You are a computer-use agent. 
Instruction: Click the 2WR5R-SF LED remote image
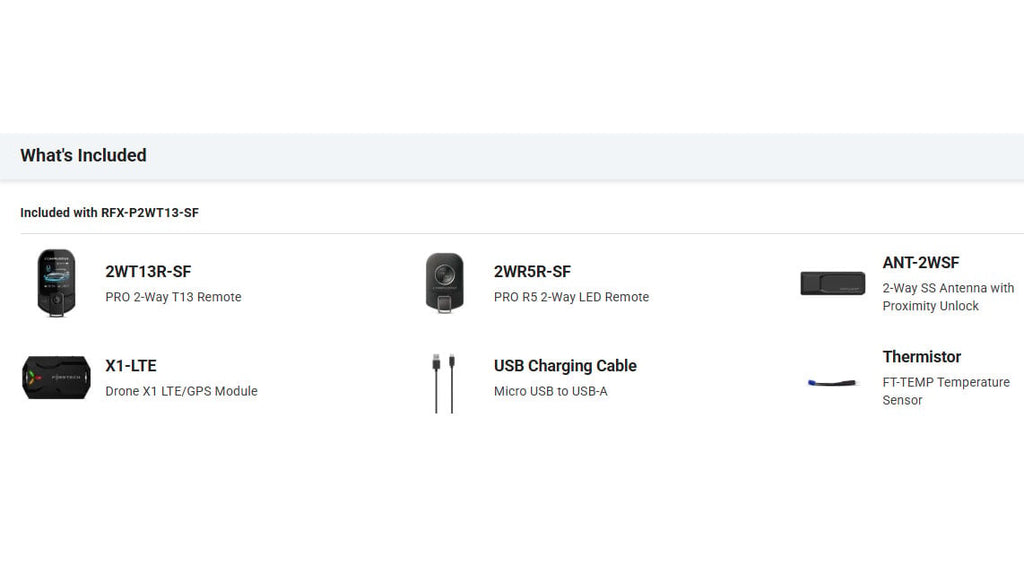point(445,283)
